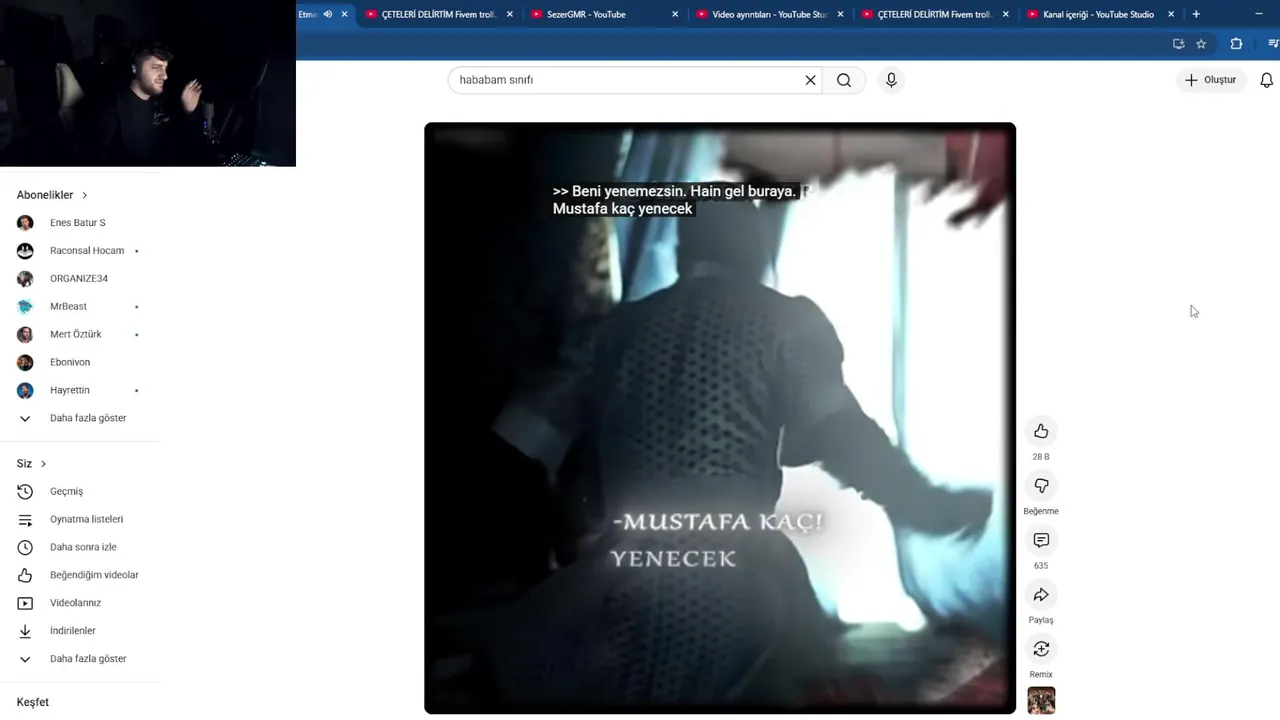The width and height of the screenshot is (1280, 720).
Task: Dislike the Short video
Action: (x=1041, y=486)
